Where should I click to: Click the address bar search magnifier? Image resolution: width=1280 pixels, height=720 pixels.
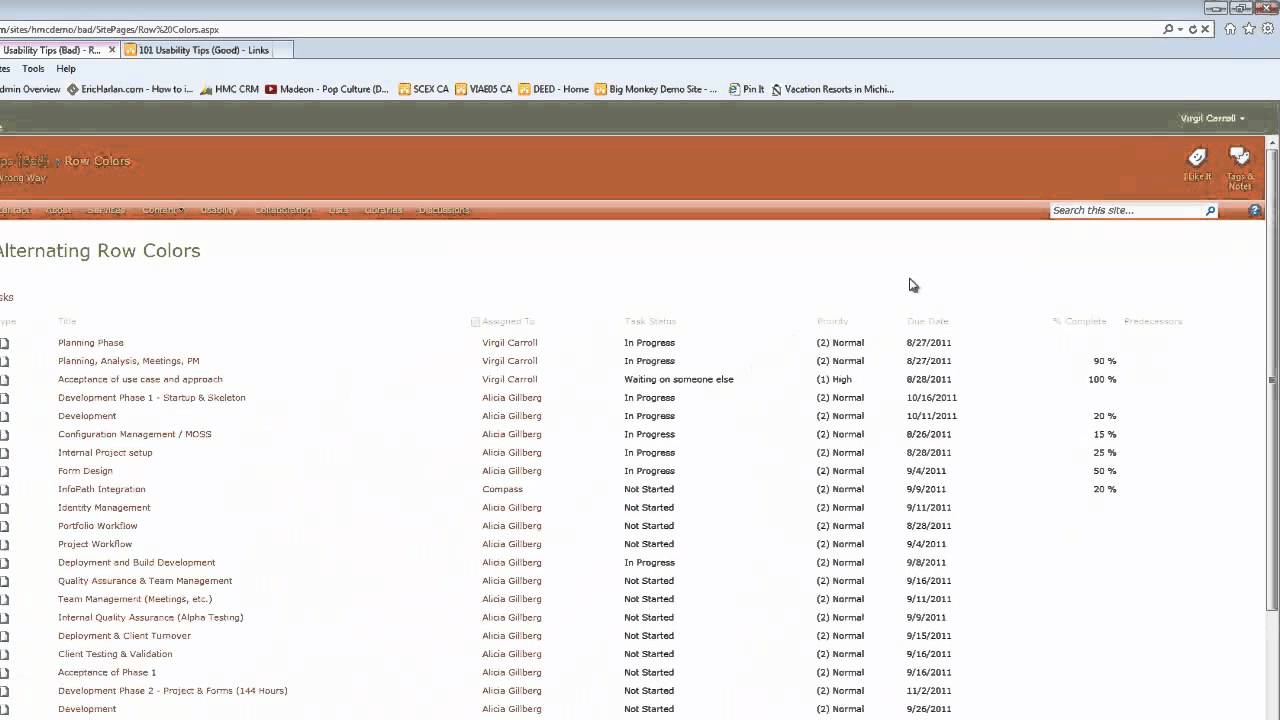pos(1168,30)
